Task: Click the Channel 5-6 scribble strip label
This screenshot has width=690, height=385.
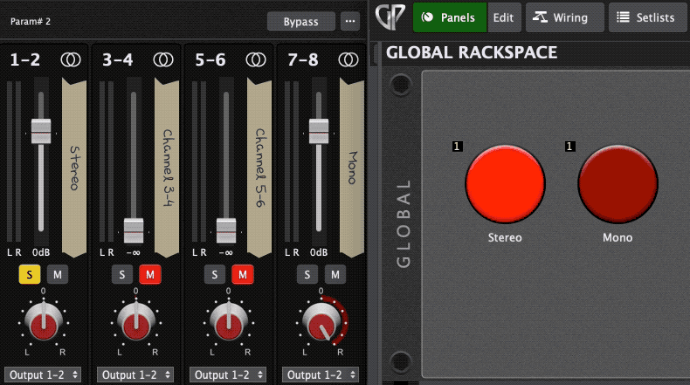Action: (x=260, y=168)
